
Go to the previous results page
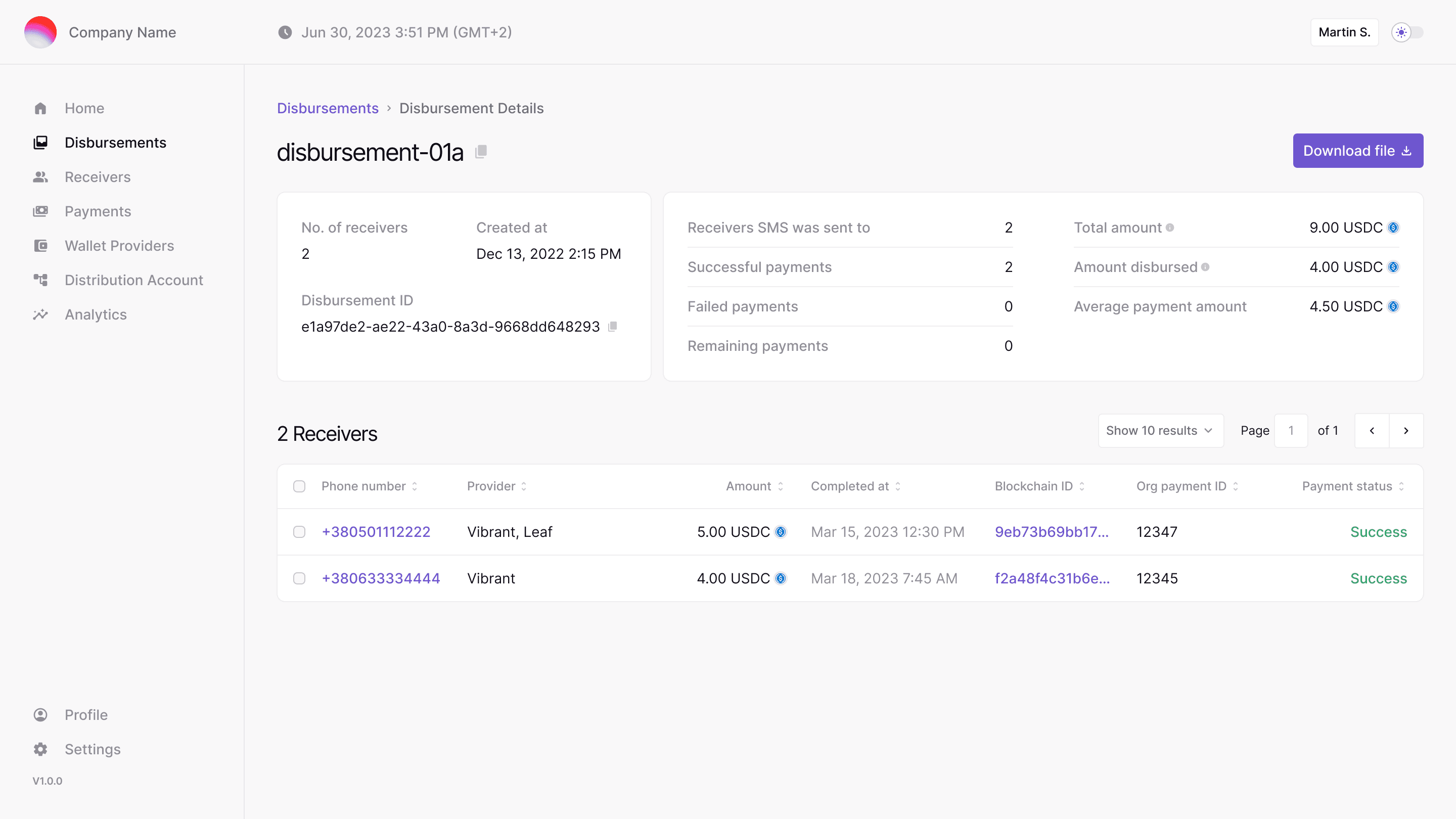(1372, 431)
